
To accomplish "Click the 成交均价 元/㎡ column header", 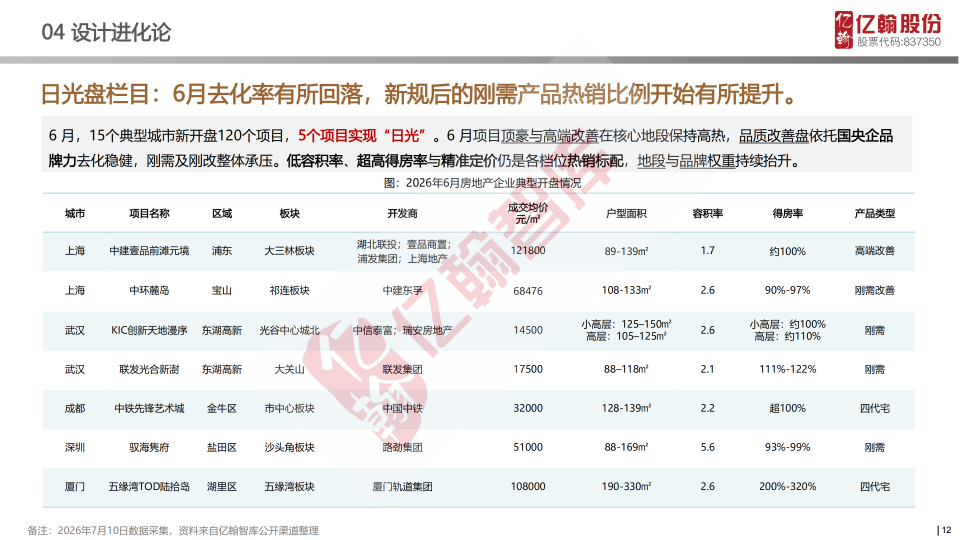I will pos(528,213).
